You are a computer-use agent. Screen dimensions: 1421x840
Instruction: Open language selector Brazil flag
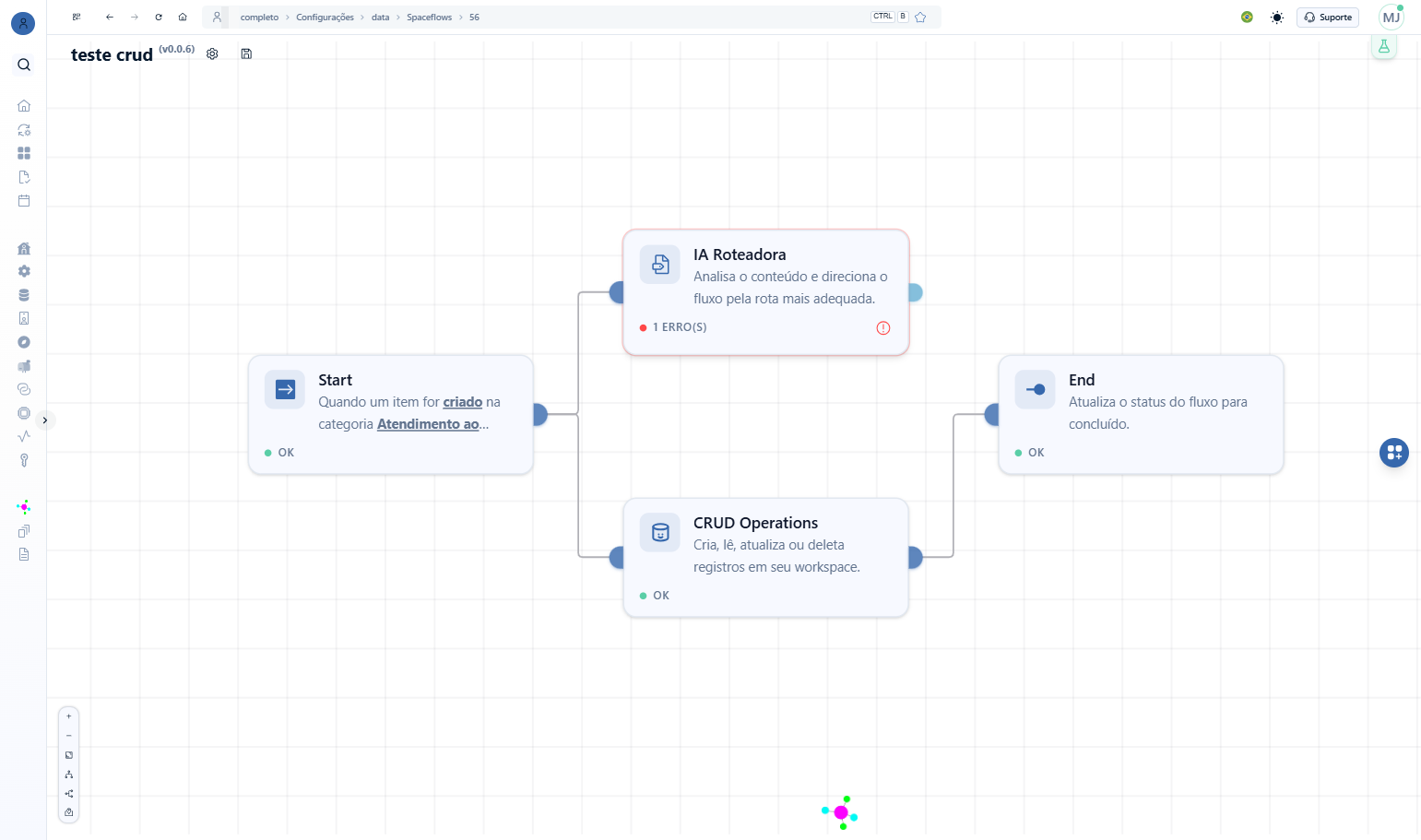coord(1247,17)
